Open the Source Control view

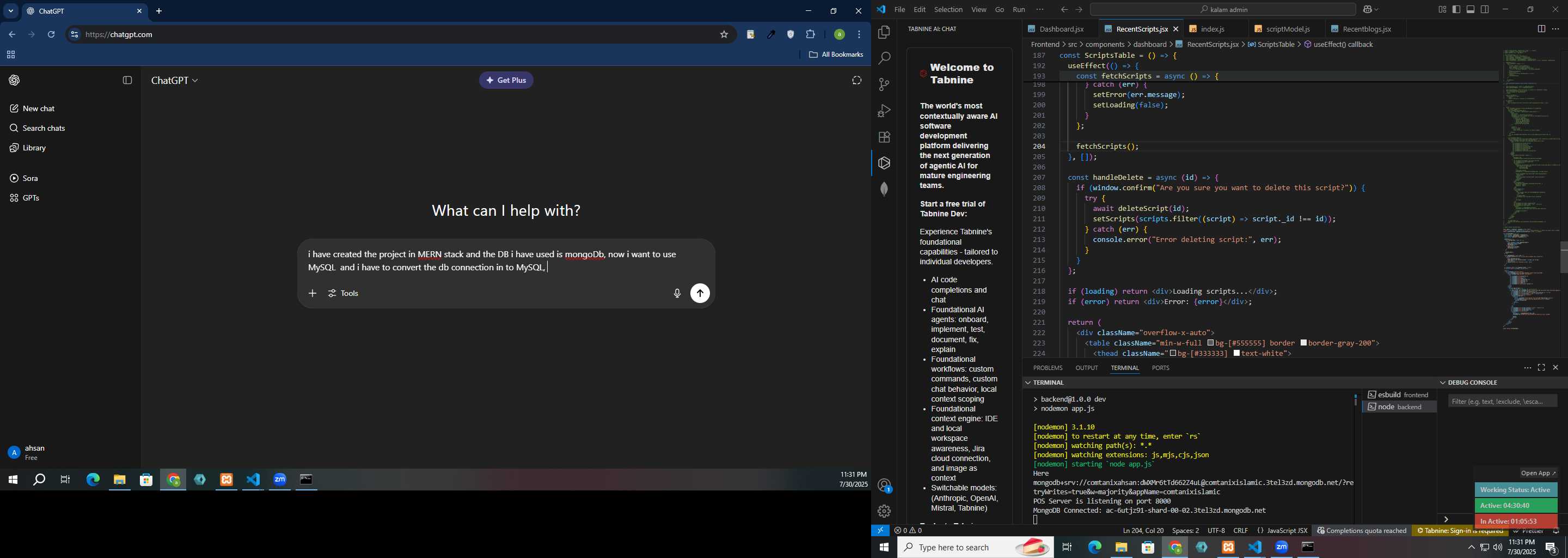[x=884, y=84]
